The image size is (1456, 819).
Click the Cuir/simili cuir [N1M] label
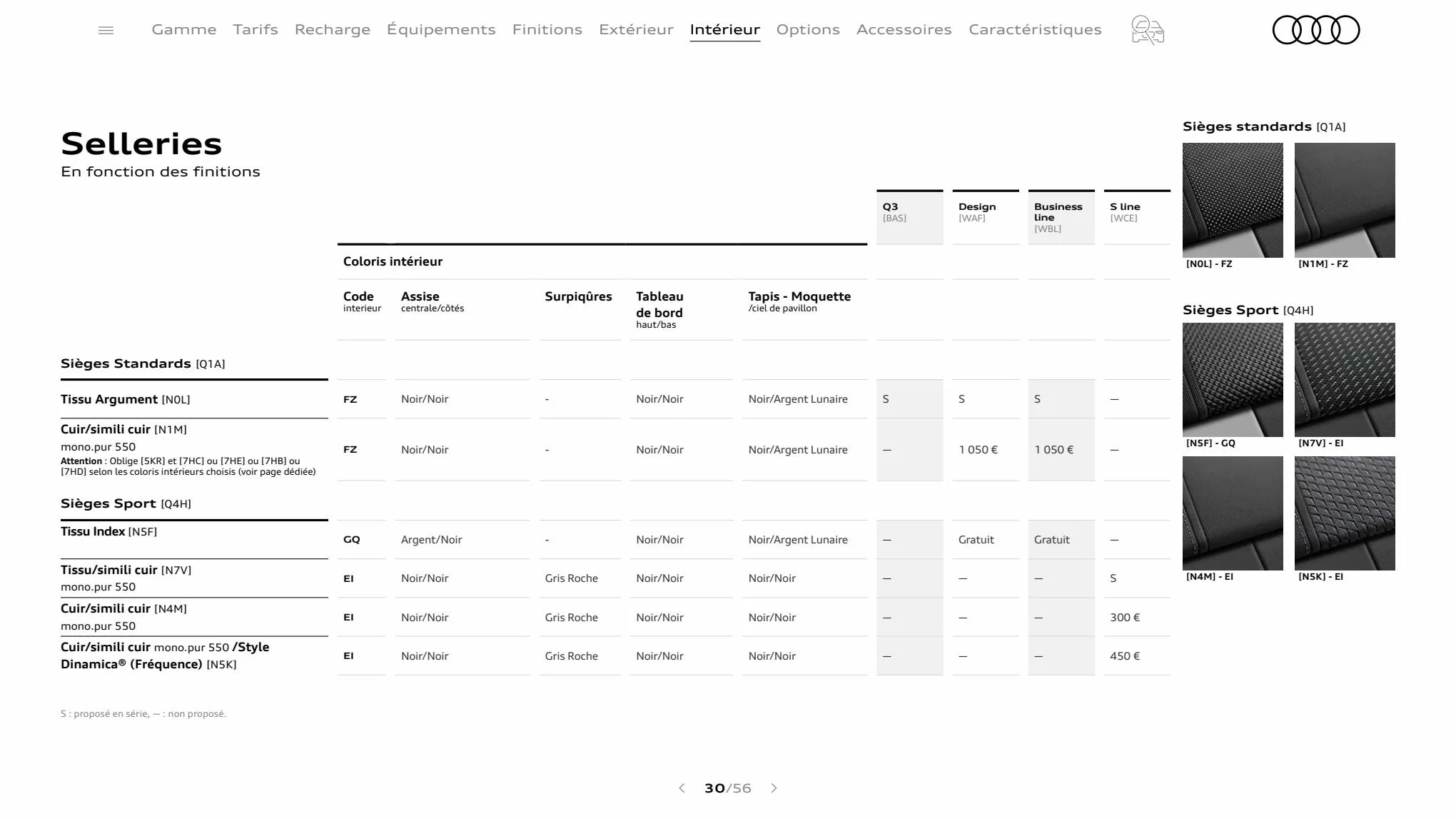(123, 429)
